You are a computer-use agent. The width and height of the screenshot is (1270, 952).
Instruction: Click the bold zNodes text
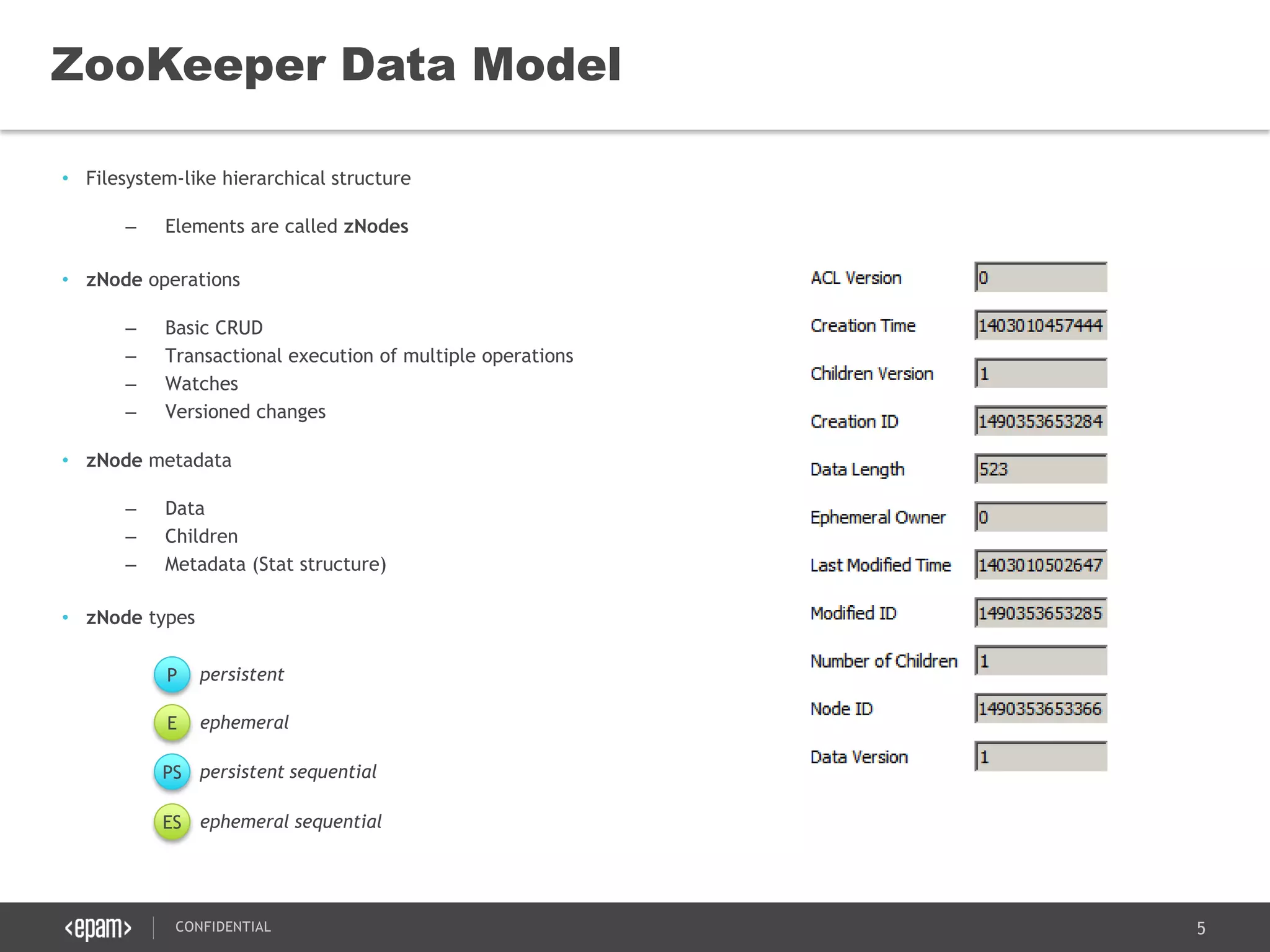(376, 226)
